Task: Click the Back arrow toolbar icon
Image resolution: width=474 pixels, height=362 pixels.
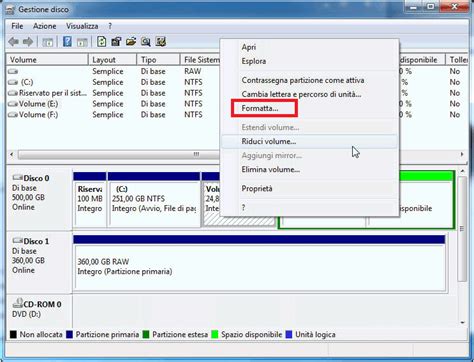Action: point(13,42)
